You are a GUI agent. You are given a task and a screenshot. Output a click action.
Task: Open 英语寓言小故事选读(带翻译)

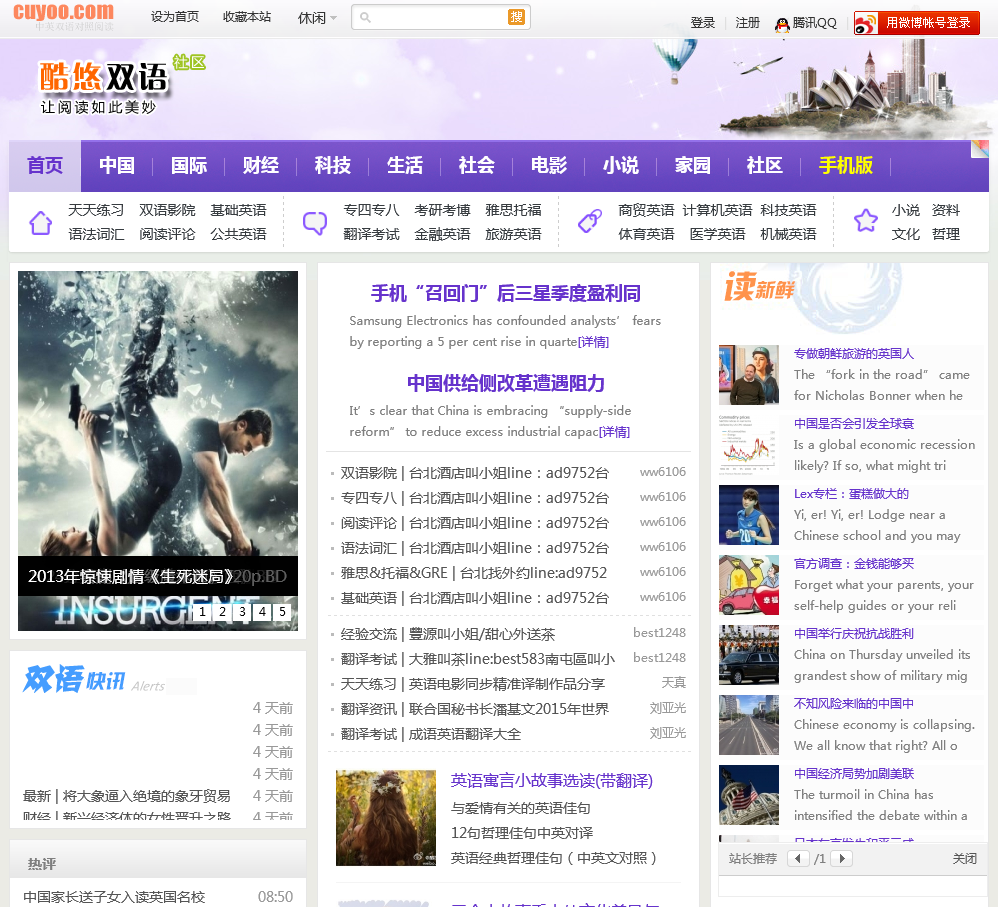tap(552, 781)
